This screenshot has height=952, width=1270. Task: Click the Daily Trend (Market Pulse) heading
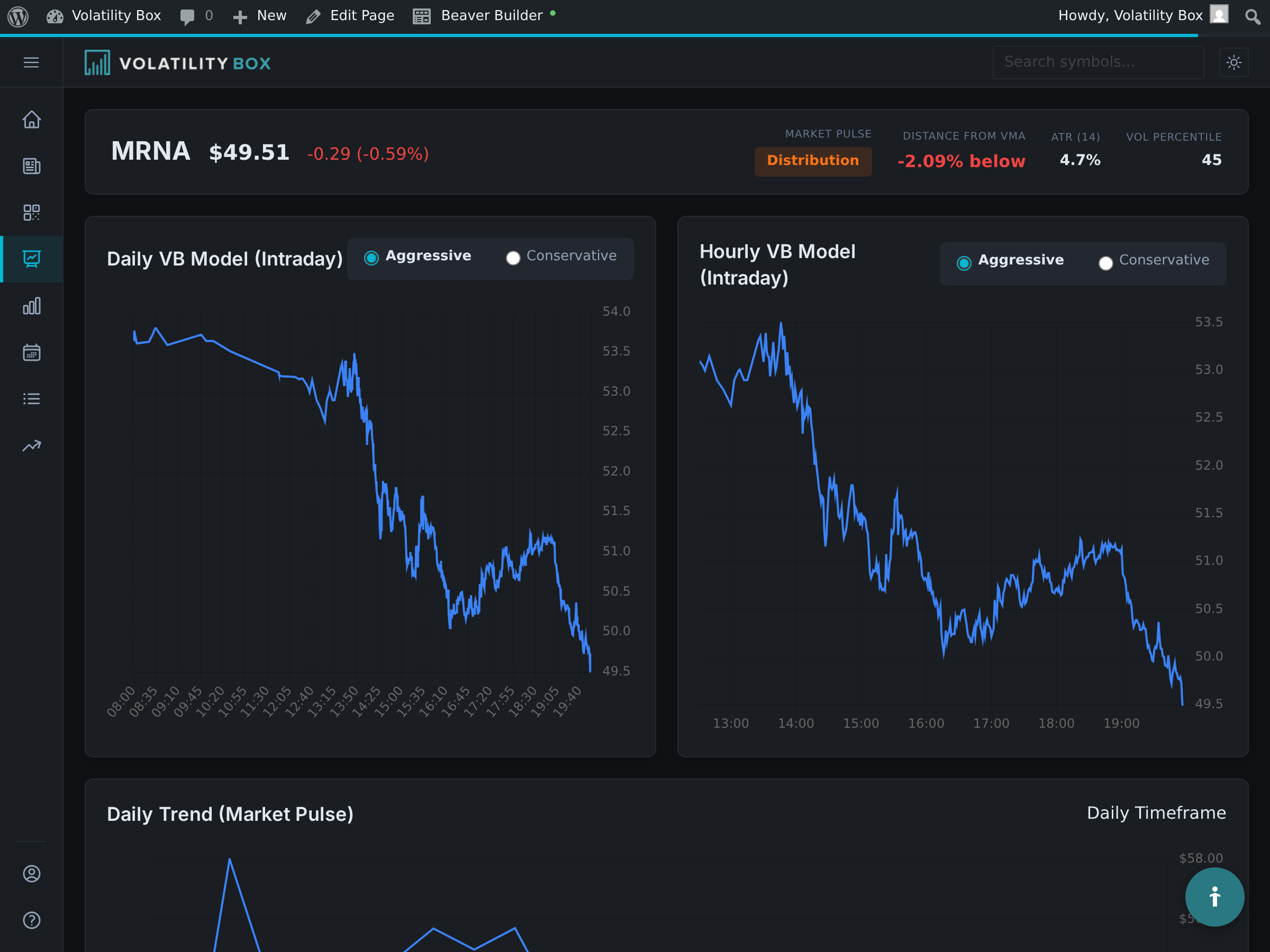coord(230,814)
